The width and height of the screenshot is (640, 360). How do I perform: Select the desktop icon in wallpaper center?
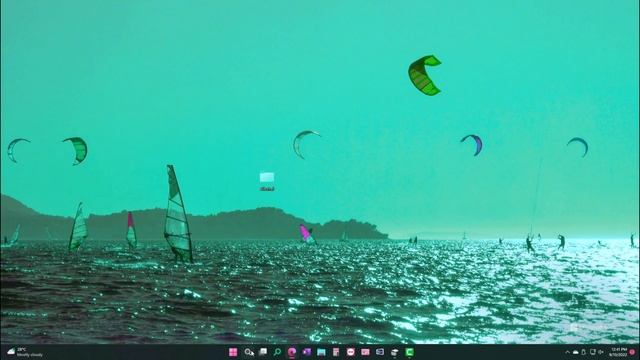click(x=267, y=182)
